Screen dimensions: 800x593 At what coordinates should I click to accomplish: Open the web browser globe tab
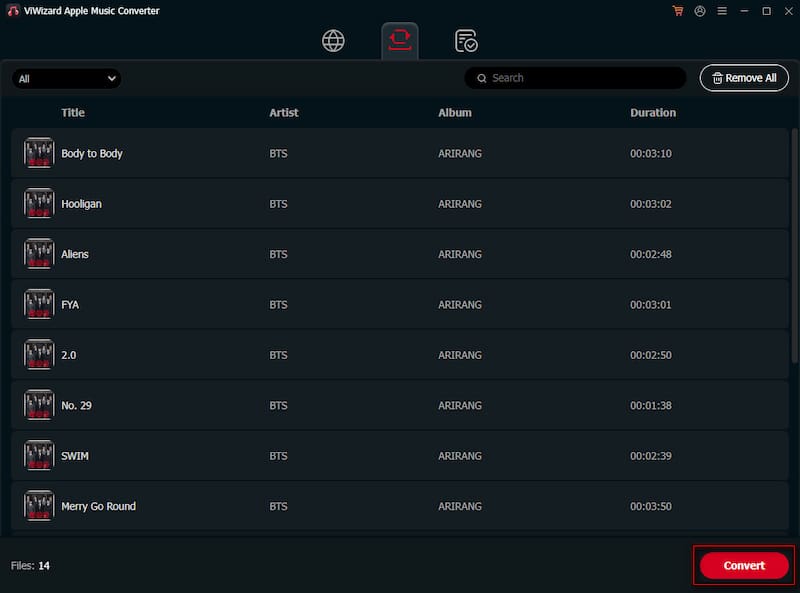pyautogui.click(x=333, y=41)
